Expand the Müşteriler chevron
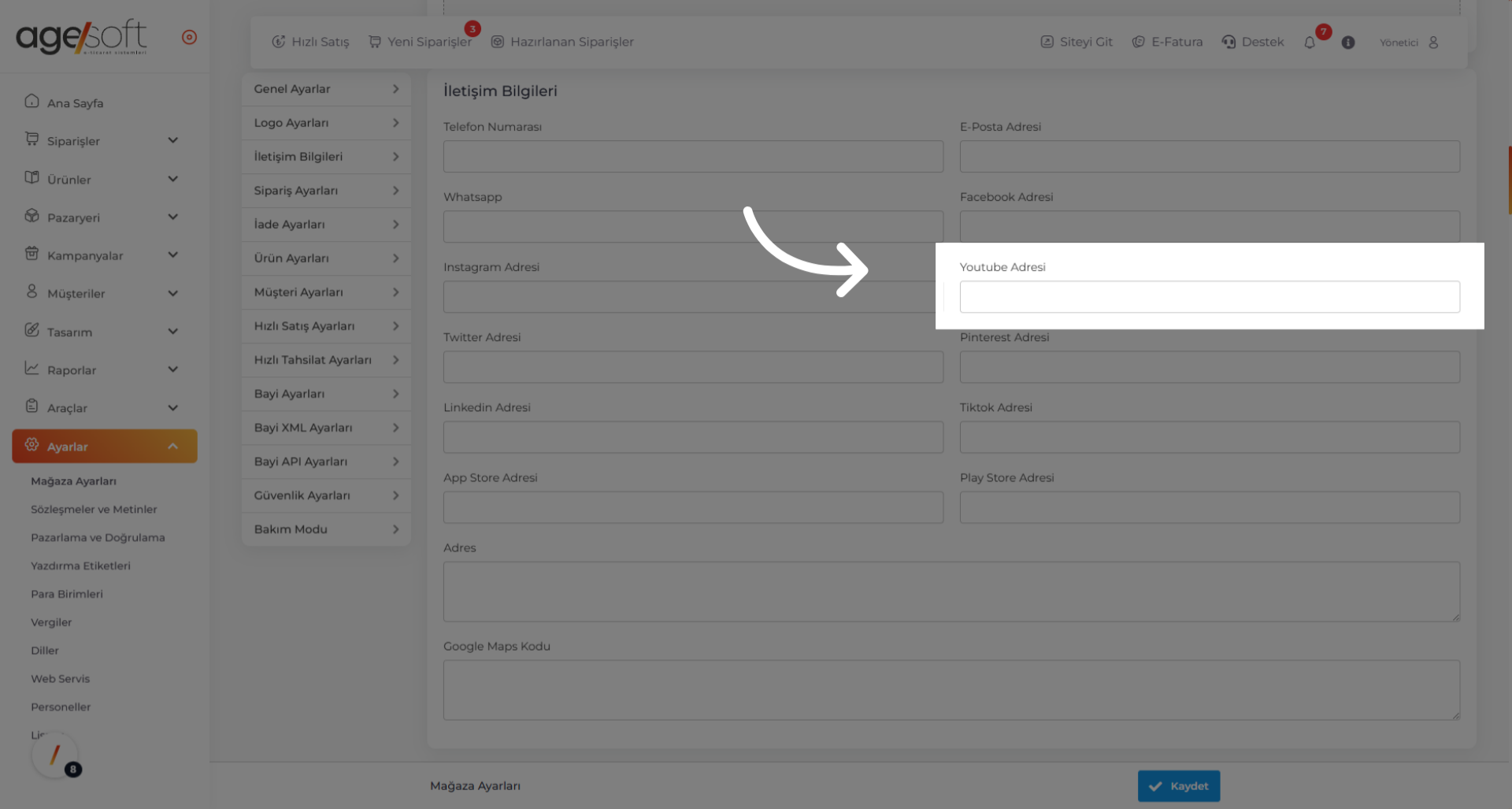The width and height of the screenshot is (1512, 809). pyautogui.click(x=173, y=293)
